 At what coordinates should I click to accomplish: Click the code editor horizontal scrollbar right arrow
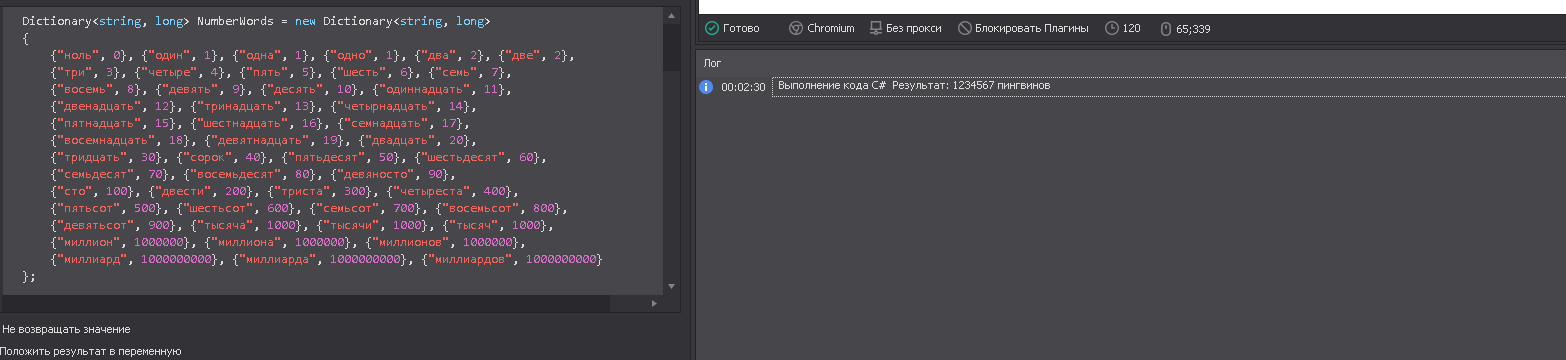(656, 303)
